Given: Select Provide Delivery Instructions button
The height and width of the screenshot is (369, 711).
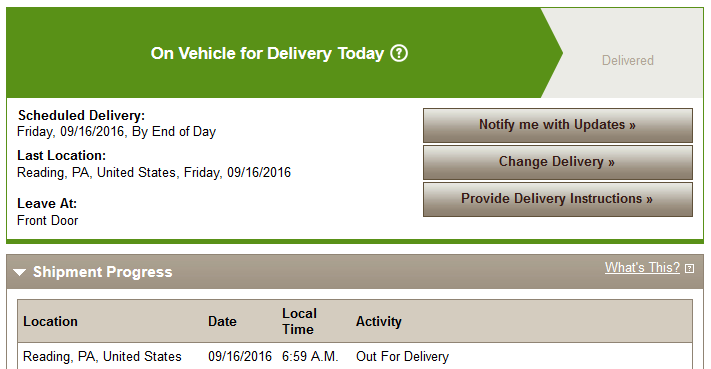Looking at the screenshot, I should [x=558, y=199].
